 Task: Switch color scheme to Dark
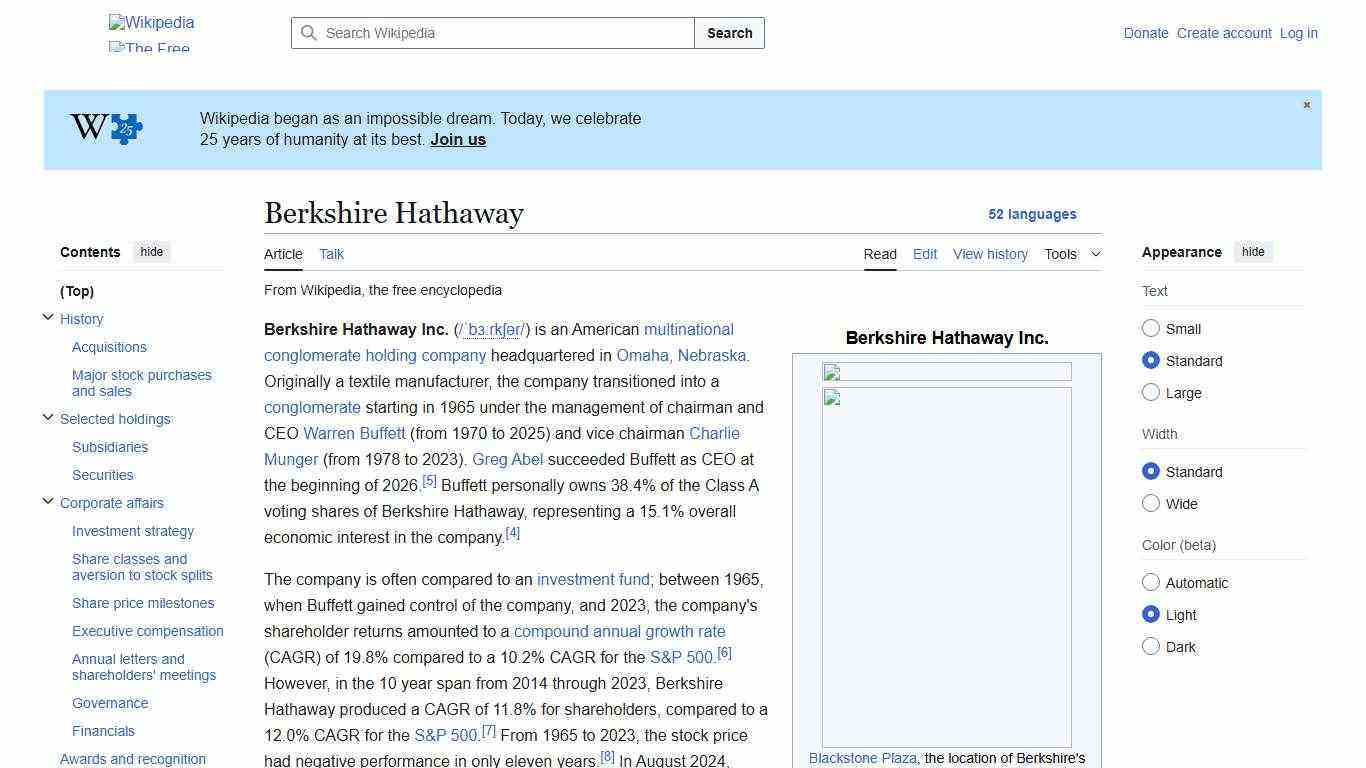tap(1151, 646)
